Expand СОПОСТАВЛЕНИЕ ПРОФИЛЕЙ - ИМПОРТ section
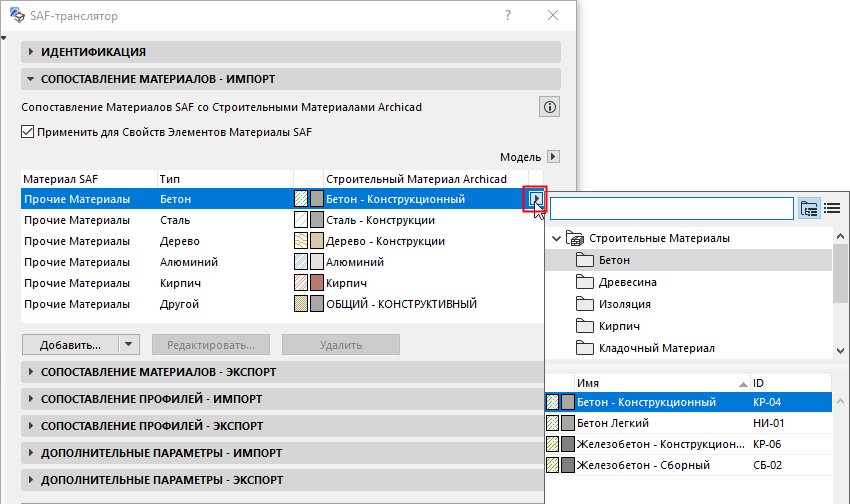 [x=31, y=399]
